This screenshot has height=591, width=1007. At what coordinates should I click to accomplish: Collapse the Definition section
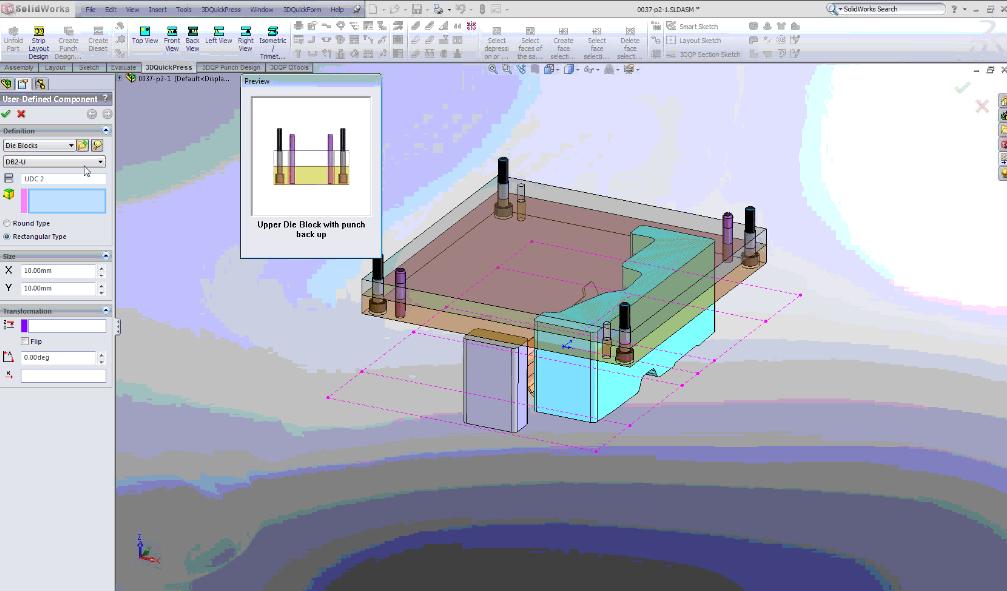coord(106,130)
